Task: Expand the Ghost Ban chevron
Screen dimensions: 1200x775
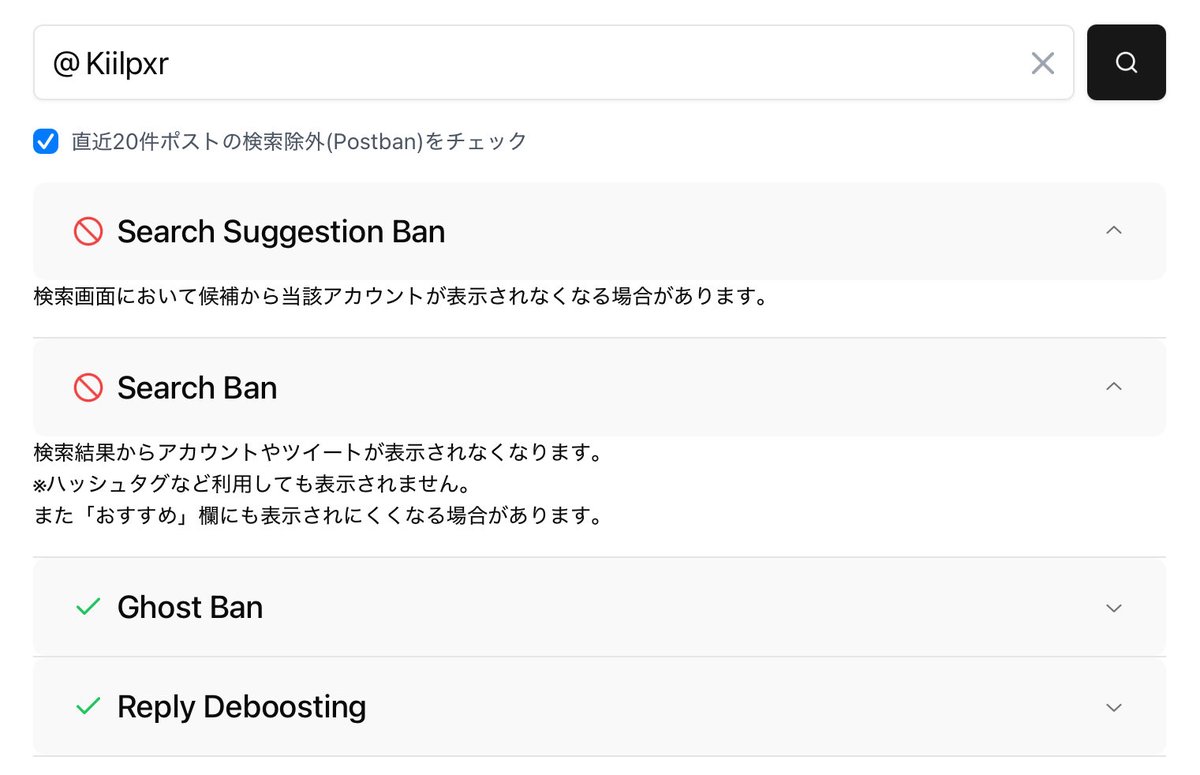Action: coord(1114,608)
